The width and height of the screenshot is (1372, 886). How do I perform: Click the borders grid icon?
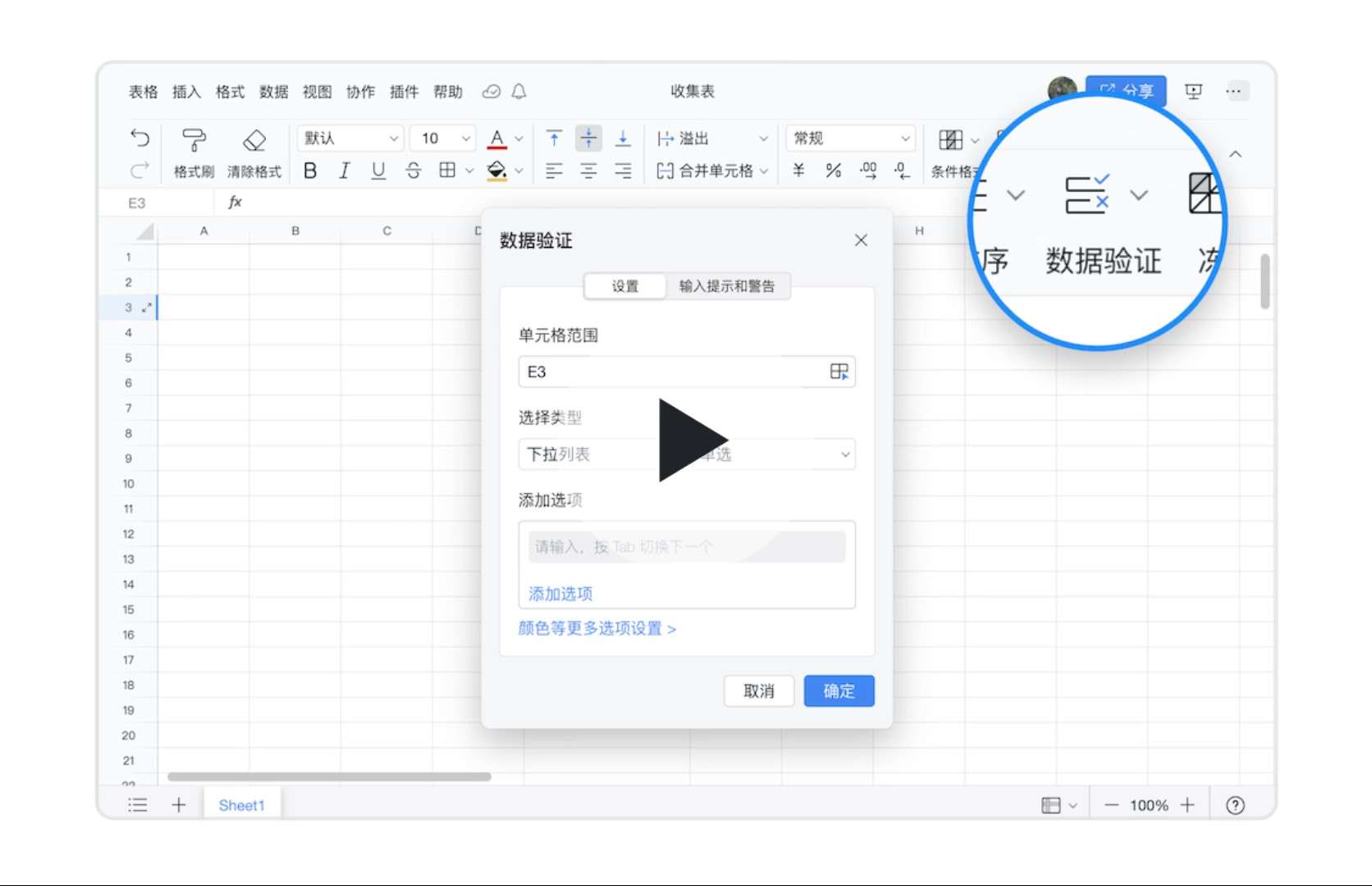point(447,171)
